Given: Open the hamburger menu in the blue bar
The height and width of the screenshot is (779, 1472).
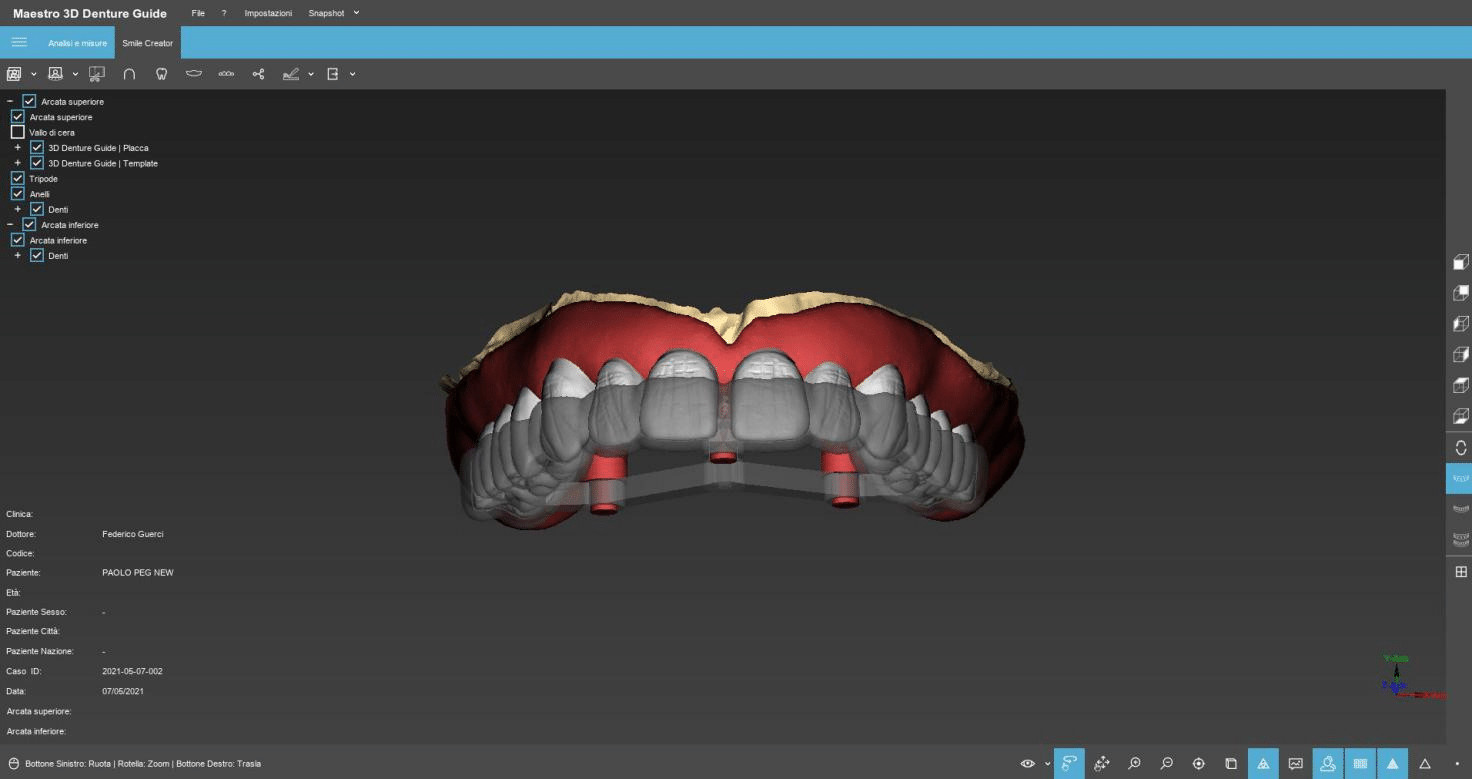Looking at the screenshot, I should point(19,42).
